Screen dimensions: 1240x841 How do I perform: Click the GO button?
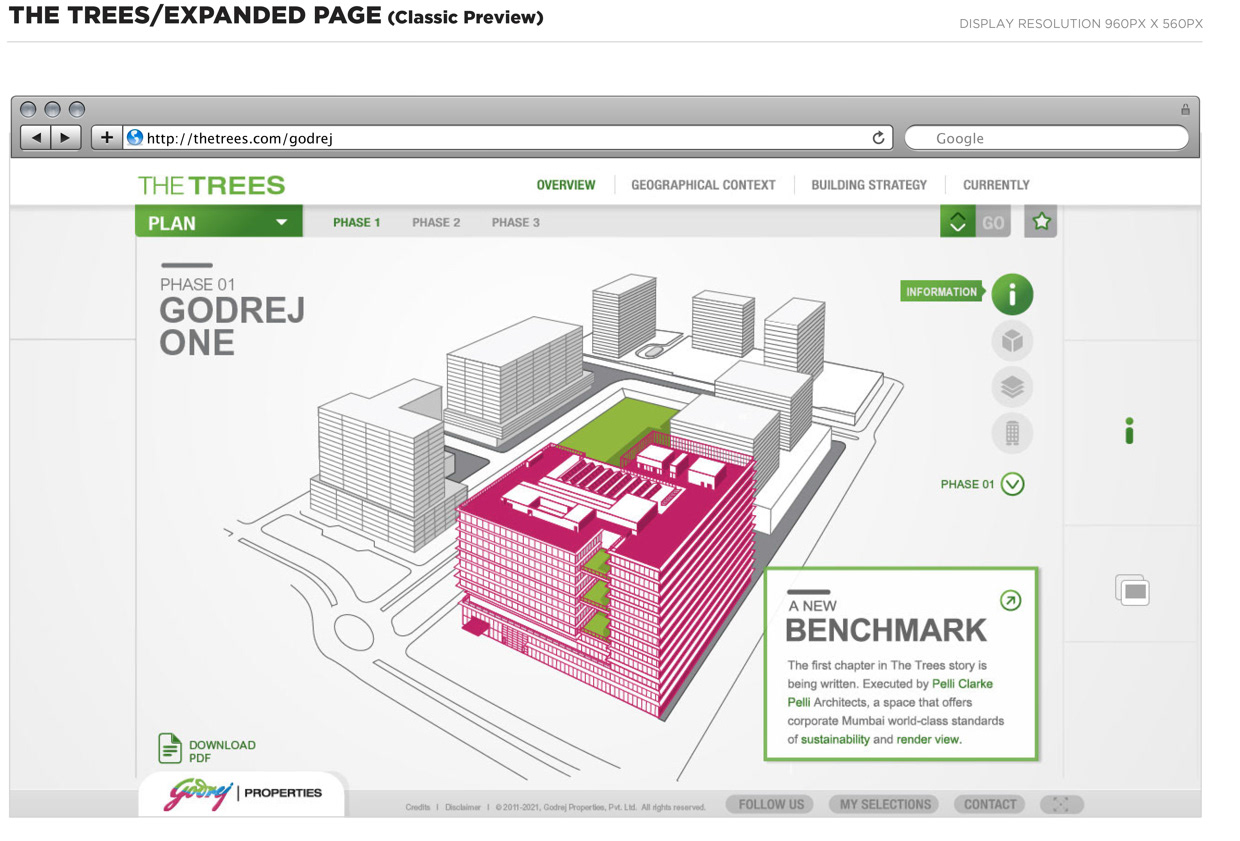click(x=993, y=222)
